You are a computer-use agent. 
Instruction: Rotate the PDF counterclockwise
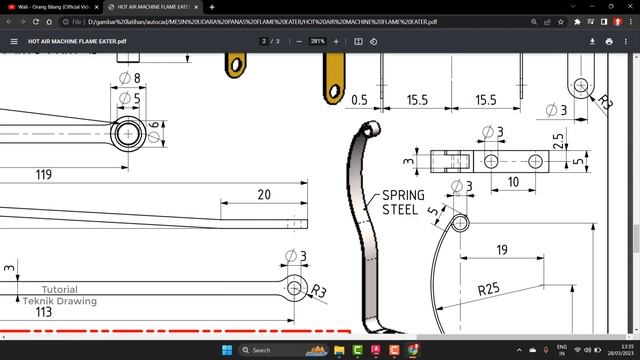tap(373, 41)
